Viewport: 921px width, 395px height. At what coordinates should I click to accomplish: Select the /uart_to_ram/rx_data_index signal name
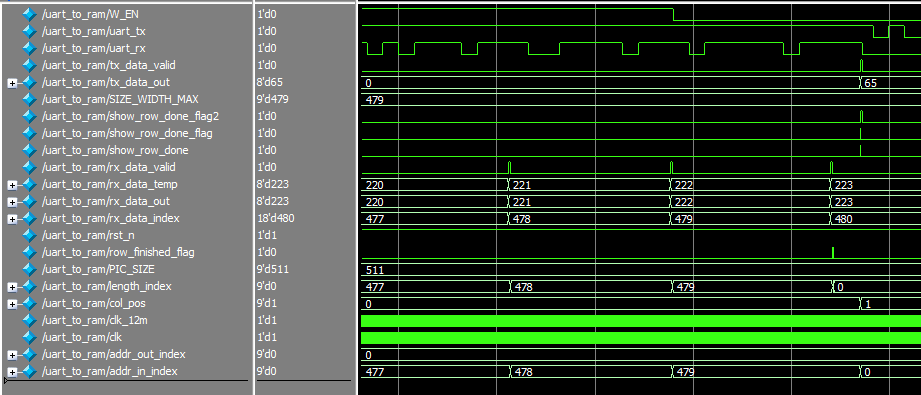[111, 218]
